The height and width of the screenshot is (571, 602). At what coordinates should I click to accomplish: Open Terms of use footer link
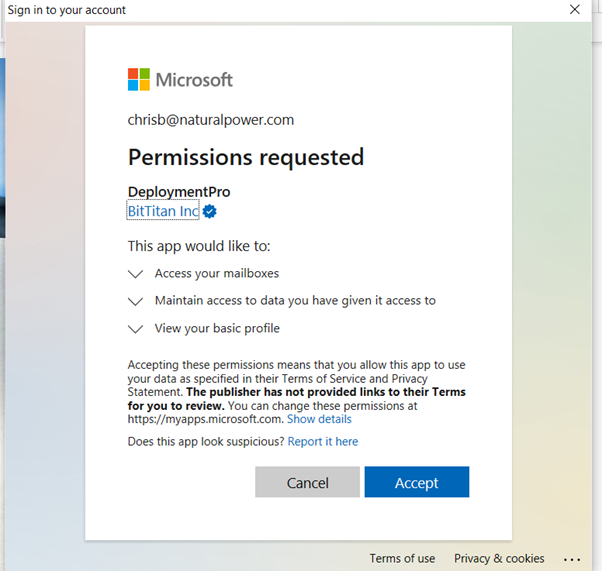click(402, 558)
